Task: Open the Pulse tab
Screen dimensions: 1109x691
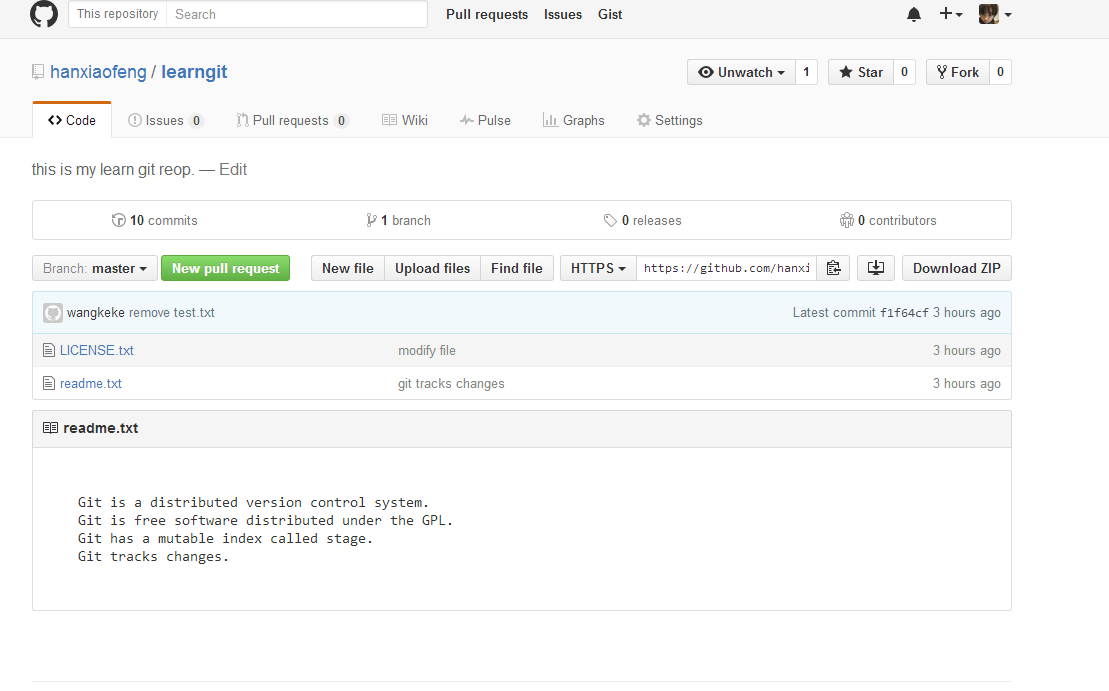Action: (485, 120)
